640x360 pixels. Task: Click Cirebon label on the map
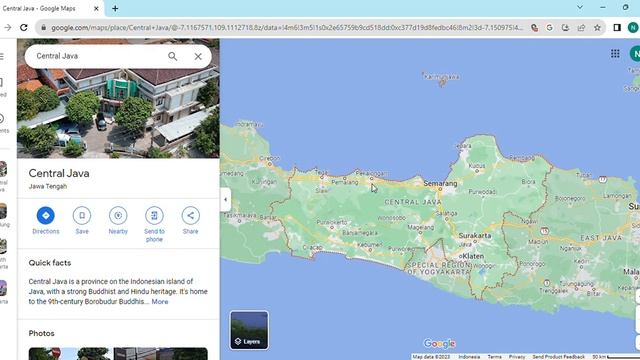(x=269, y=158)
